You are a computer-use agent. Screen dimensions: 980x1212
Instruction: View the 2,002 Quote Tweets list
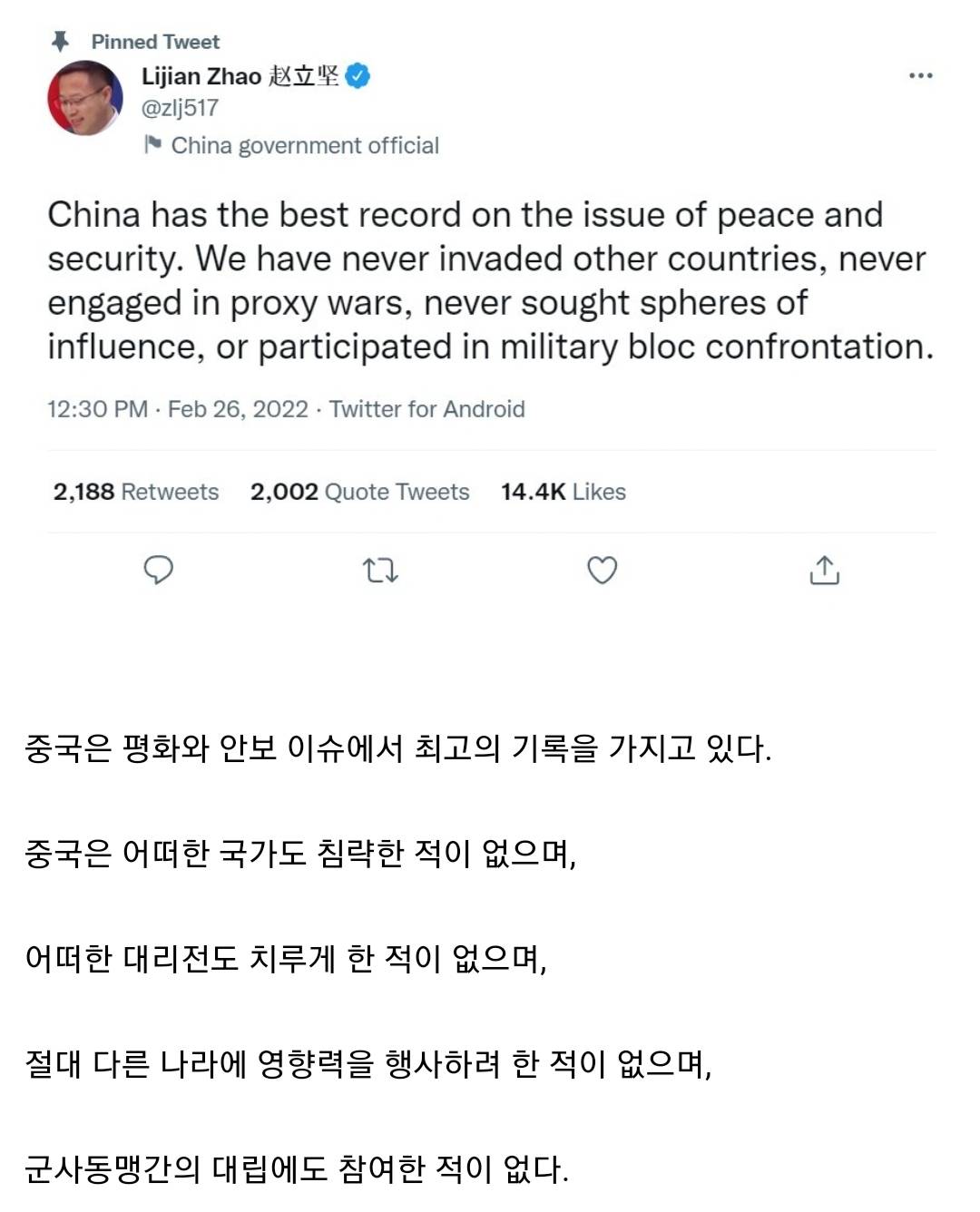(x=359, y=492)
